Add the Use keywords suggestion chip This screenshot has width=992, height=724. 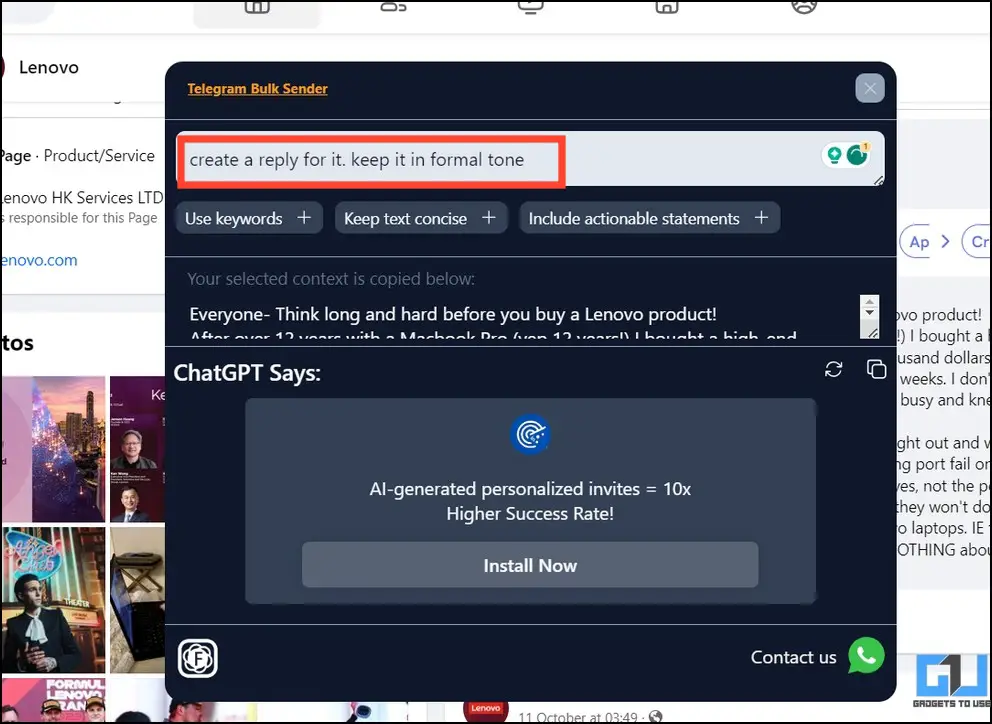(249, 218)
